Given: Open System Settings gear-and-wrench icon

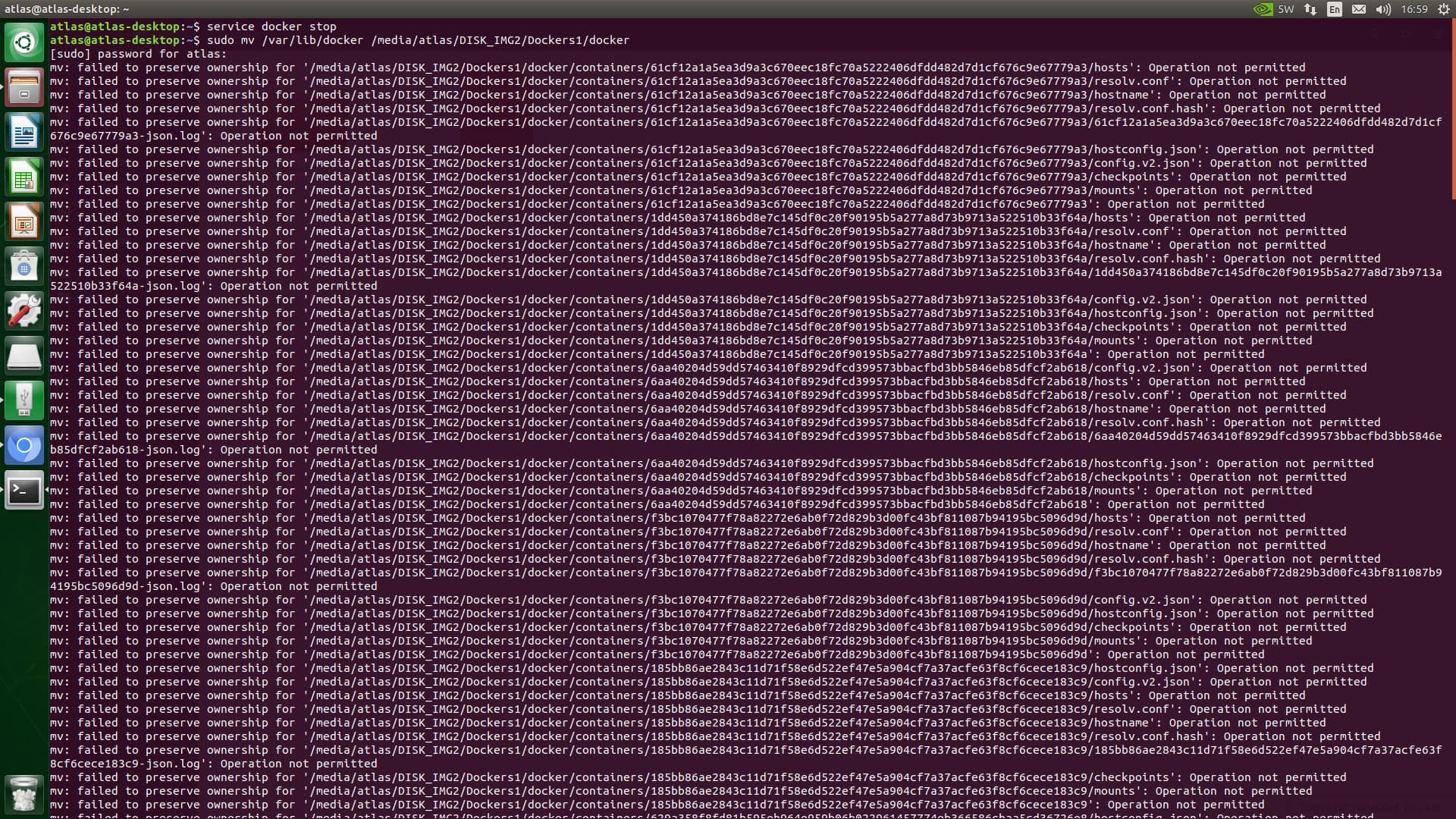Looking at the screenshot, I should [x=24, y=311].
